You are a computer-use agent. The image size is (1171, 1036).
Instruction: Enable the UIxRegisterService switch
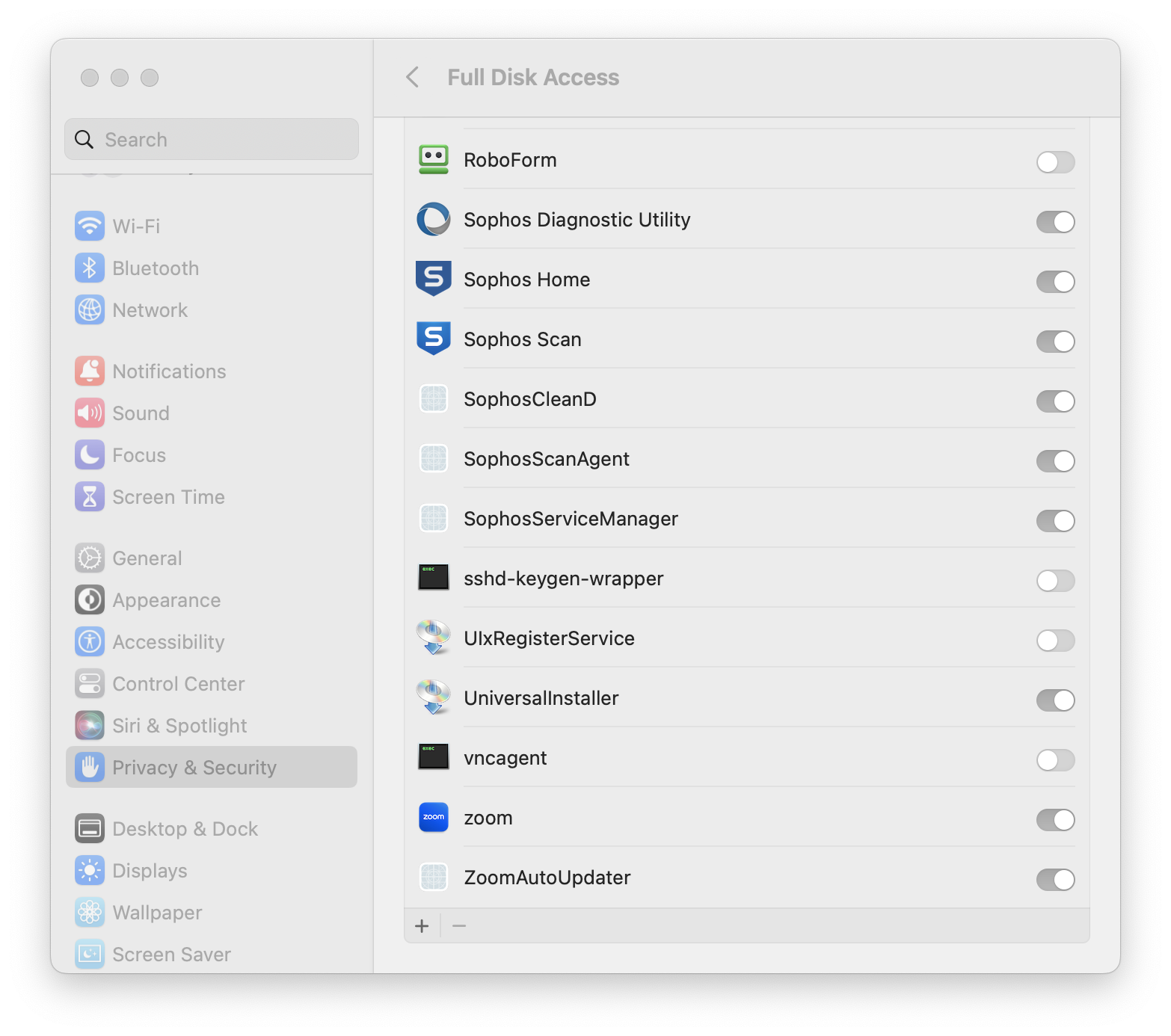click(1054, 641)
